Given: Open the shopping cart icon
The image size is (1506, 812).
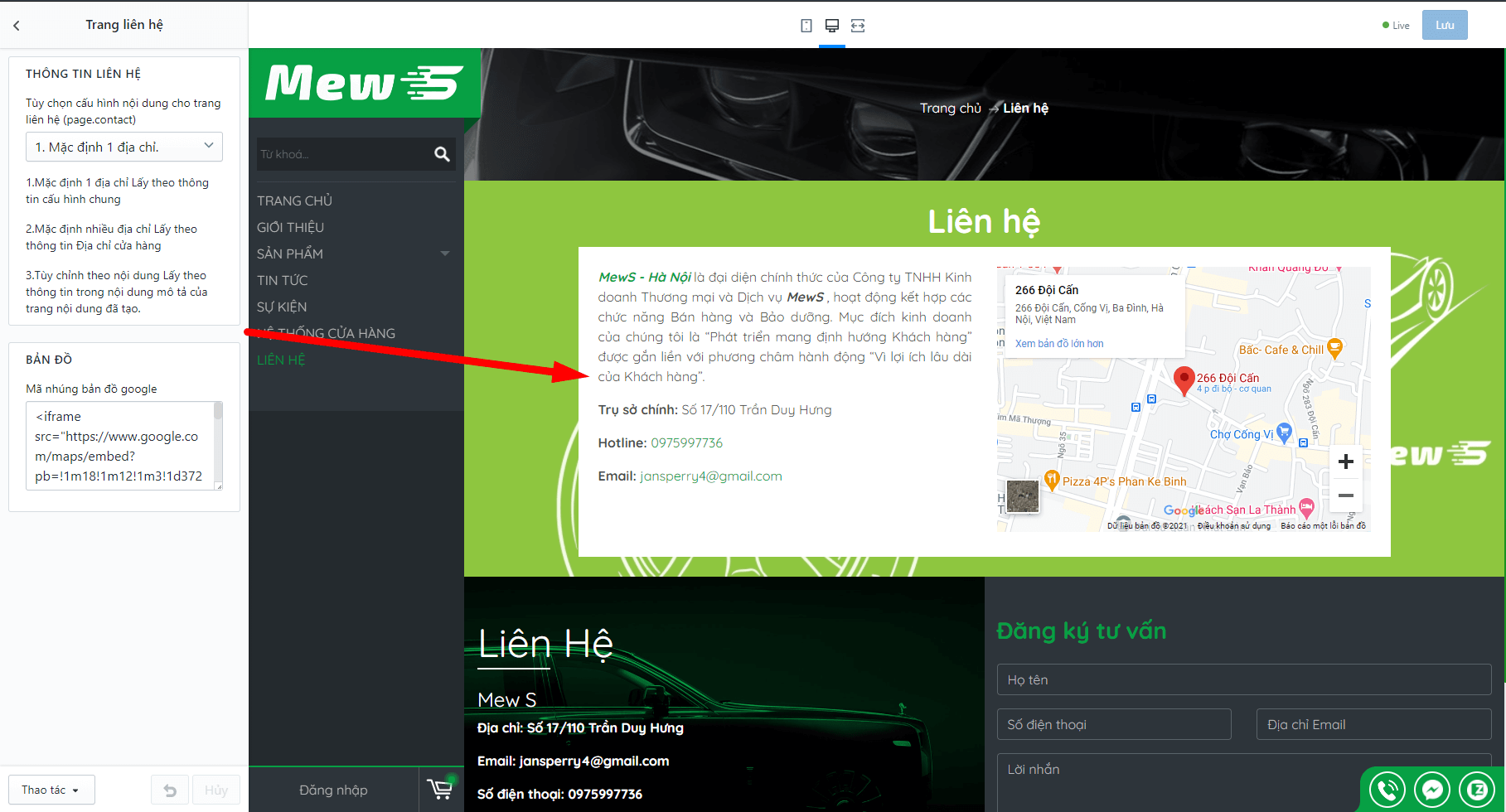Looking at the screenshot, I should (441, 788).
